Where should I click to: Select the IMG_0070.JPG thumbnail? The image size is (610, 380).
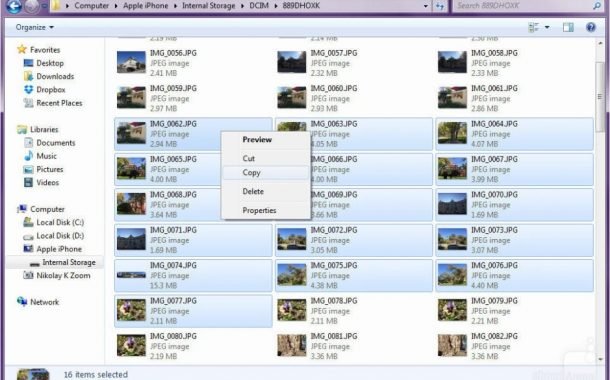coord(452,204)
